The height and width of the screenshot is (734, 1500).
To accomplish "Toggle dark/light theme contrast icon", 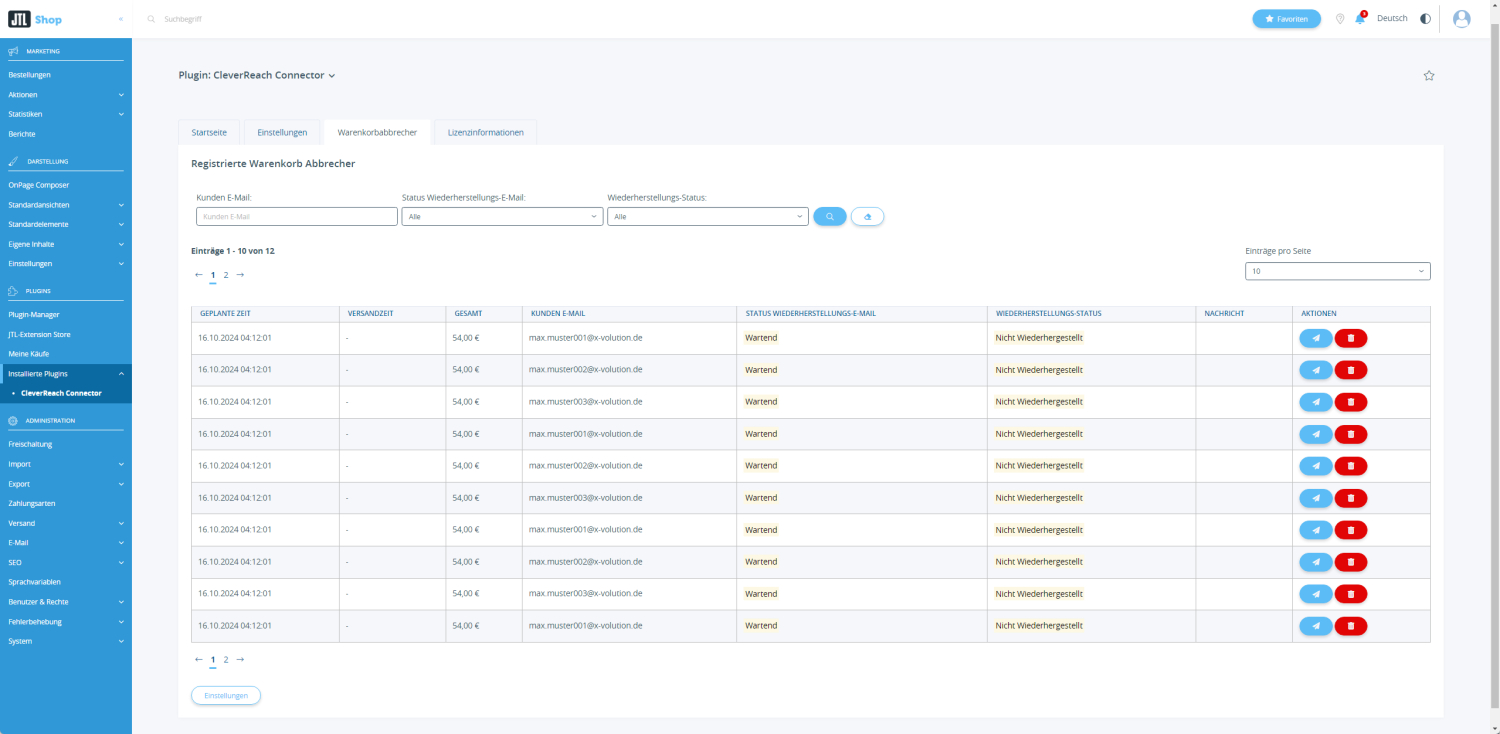I will [1425, 19].
